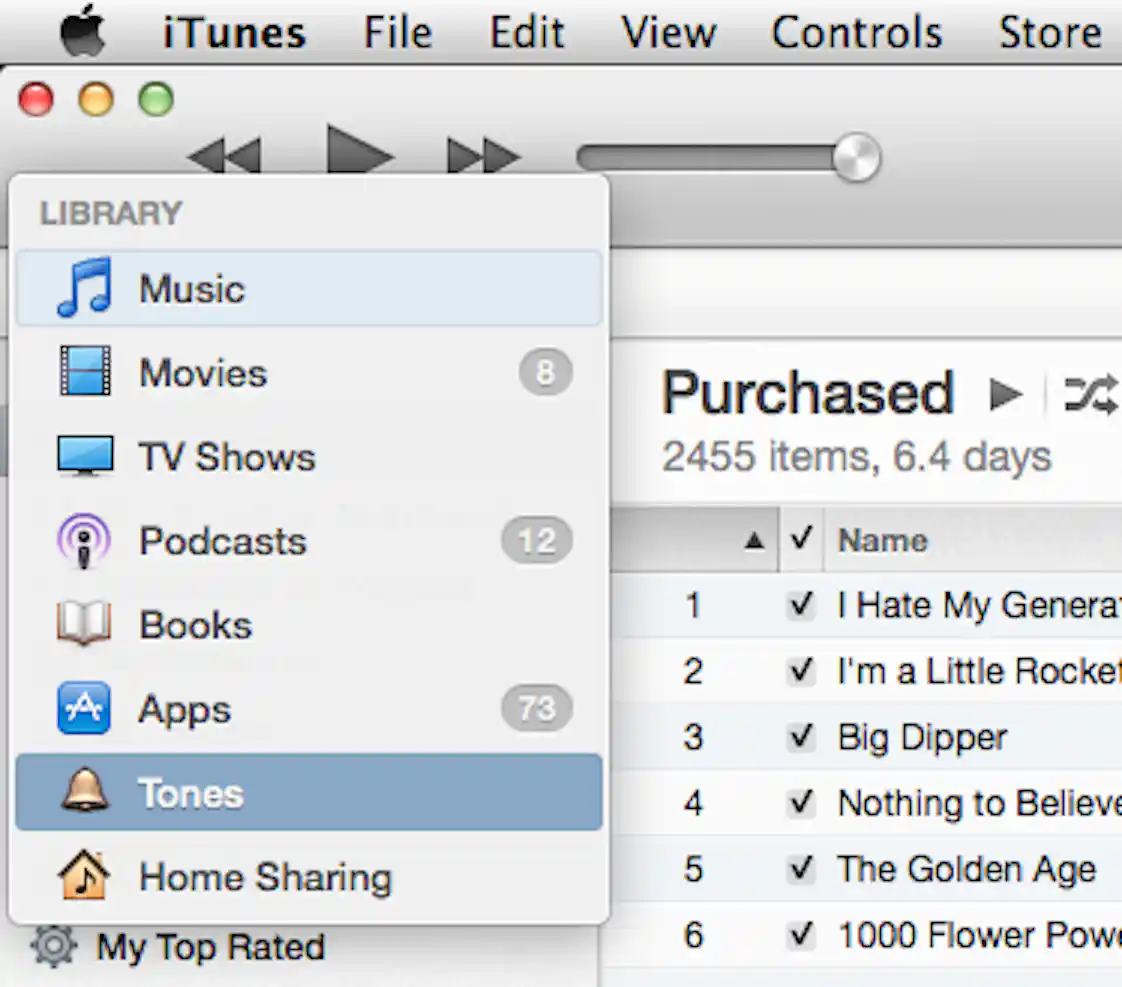Toggle the checkbox for 1000 Flower Power
The height and width of the screenshot is (987, 1122).
800,934
